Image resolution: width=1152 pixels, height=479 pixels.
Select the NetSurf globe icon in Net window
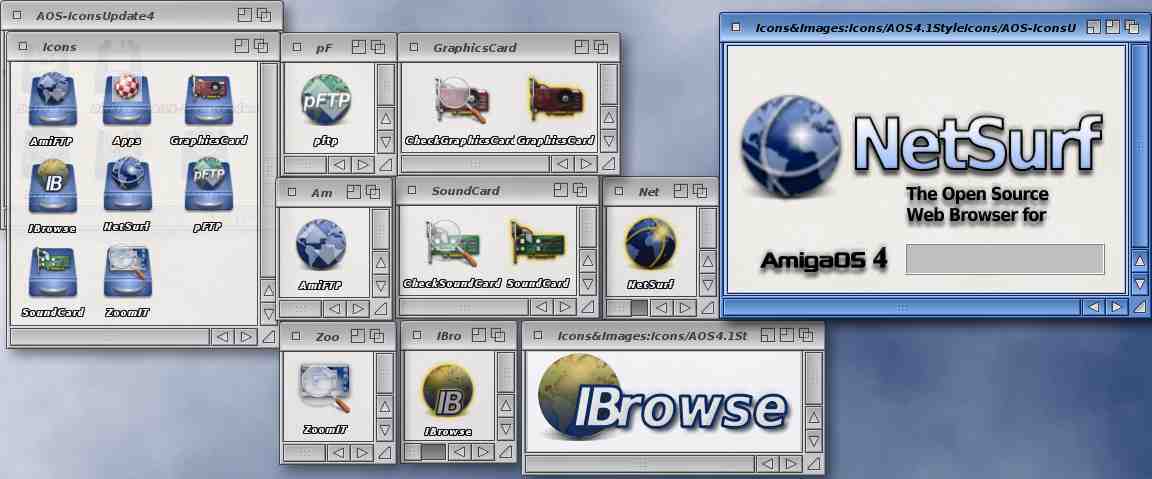coord(650,253)
